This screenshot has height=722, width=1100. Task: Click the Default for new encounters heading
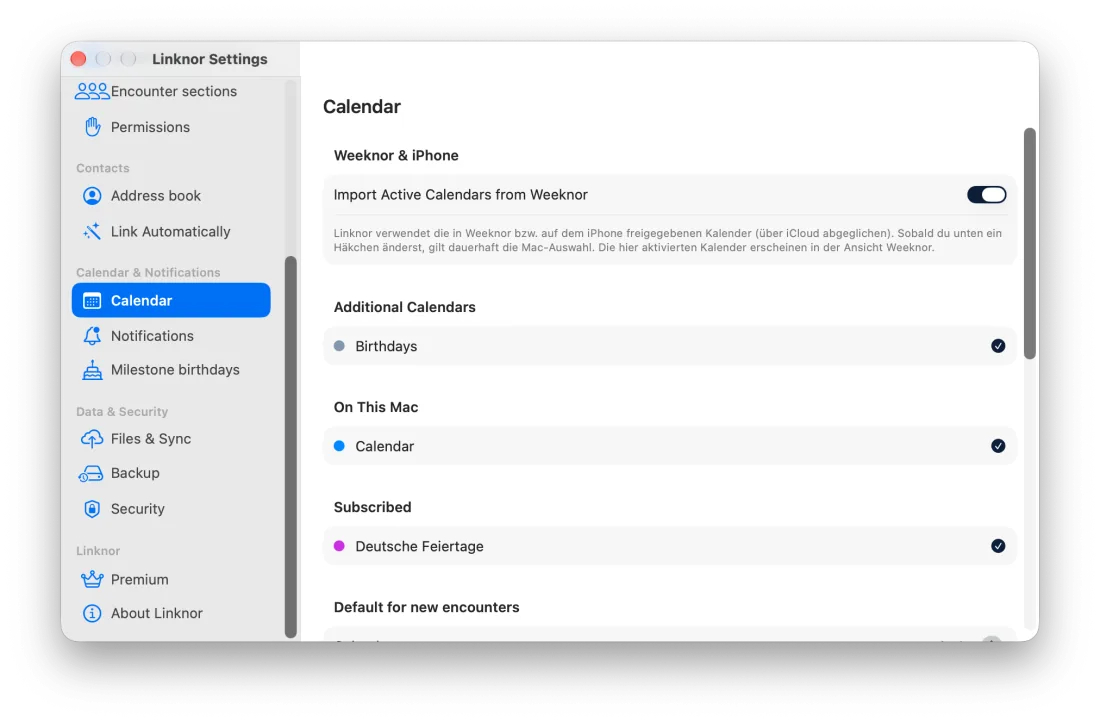click(427, 608)
